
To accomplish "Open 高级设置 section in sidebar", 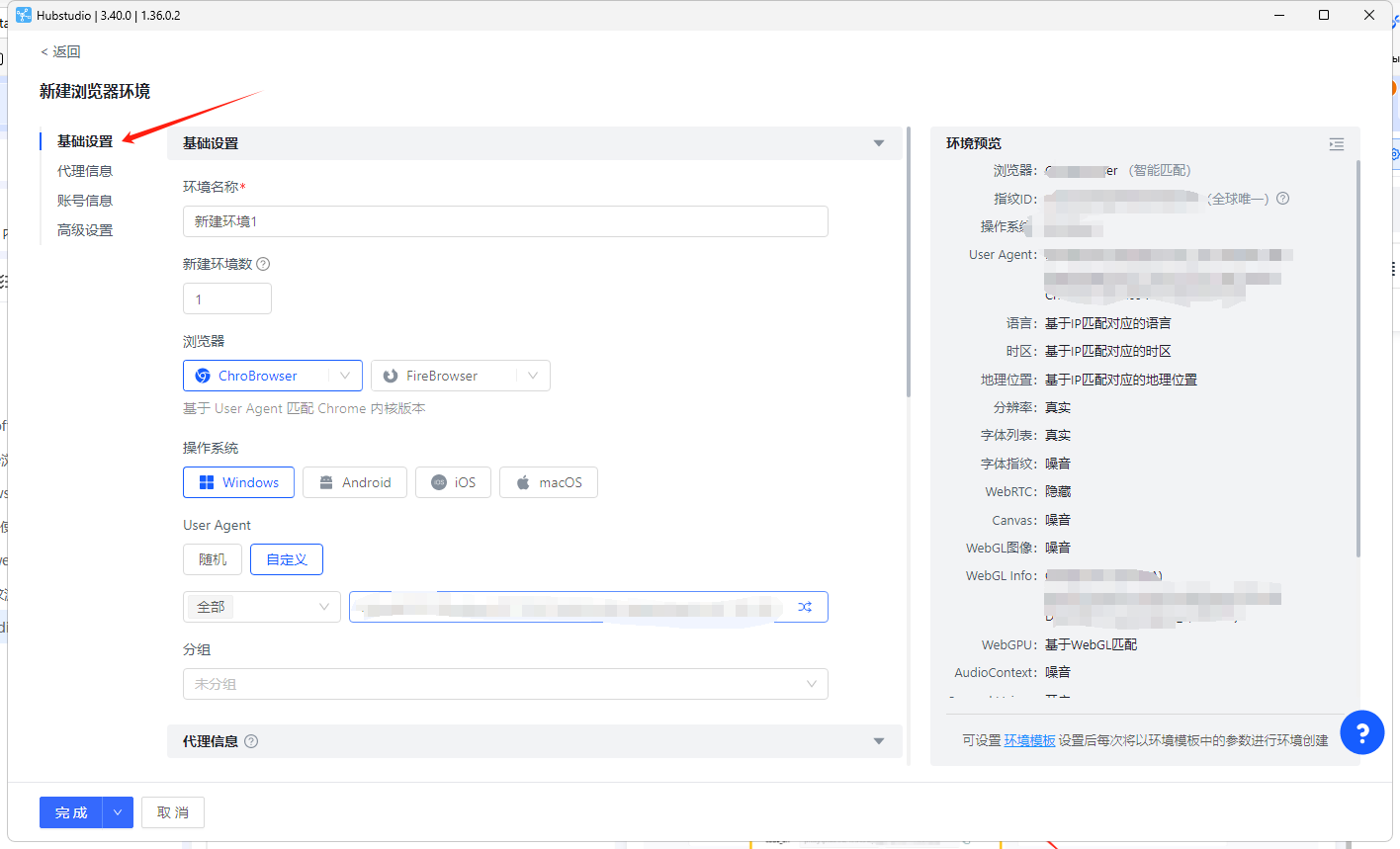I will click(x=85, y=230).
